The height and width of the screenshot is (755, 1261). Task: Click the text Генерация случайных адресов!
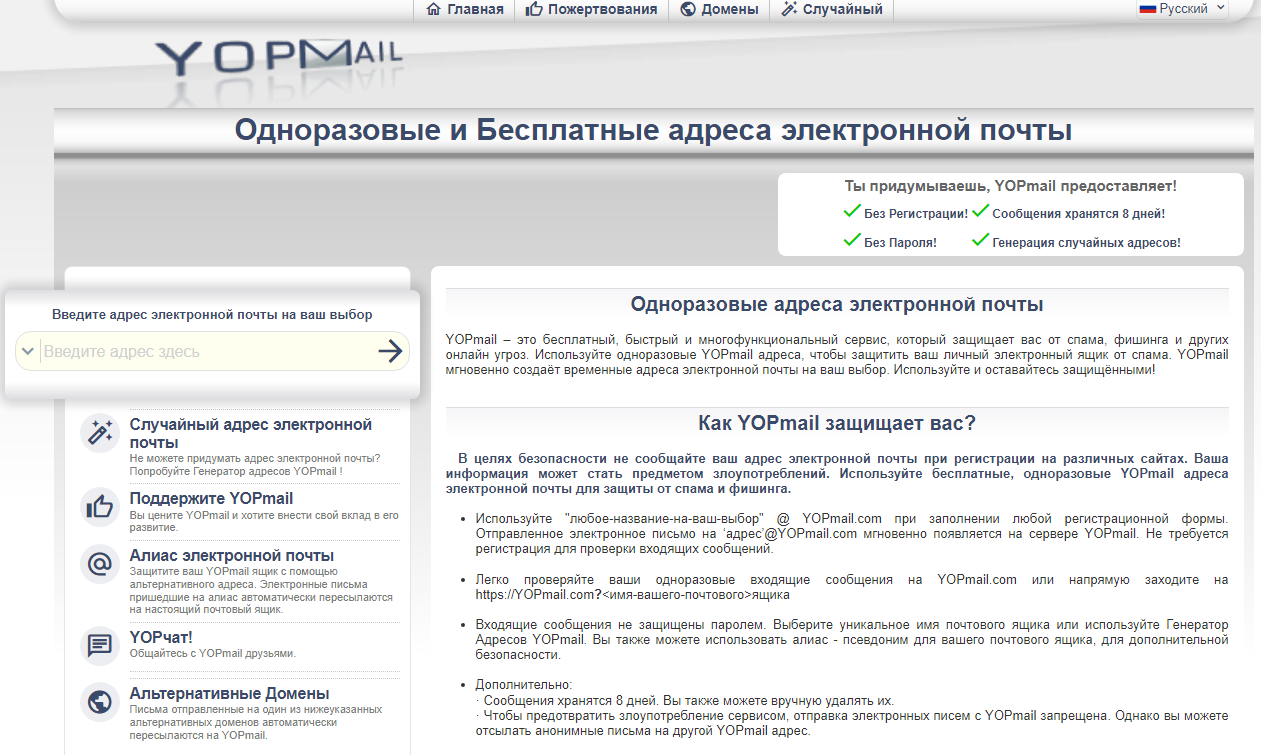pos(1086,243)
